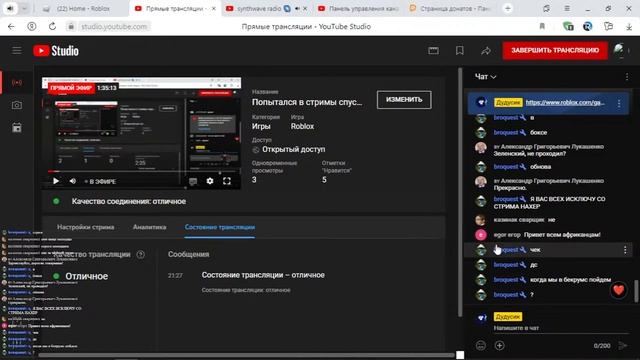The width and height of the screenshot is (640, 360).
Task: Switch to Панель управления канала tab
Action: [358, 9]
